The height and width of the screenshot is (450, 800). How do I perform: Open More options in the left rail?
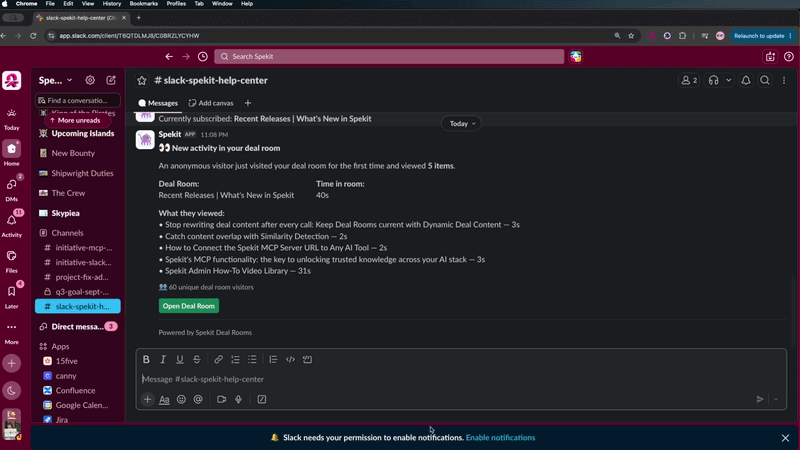[11, 332]
